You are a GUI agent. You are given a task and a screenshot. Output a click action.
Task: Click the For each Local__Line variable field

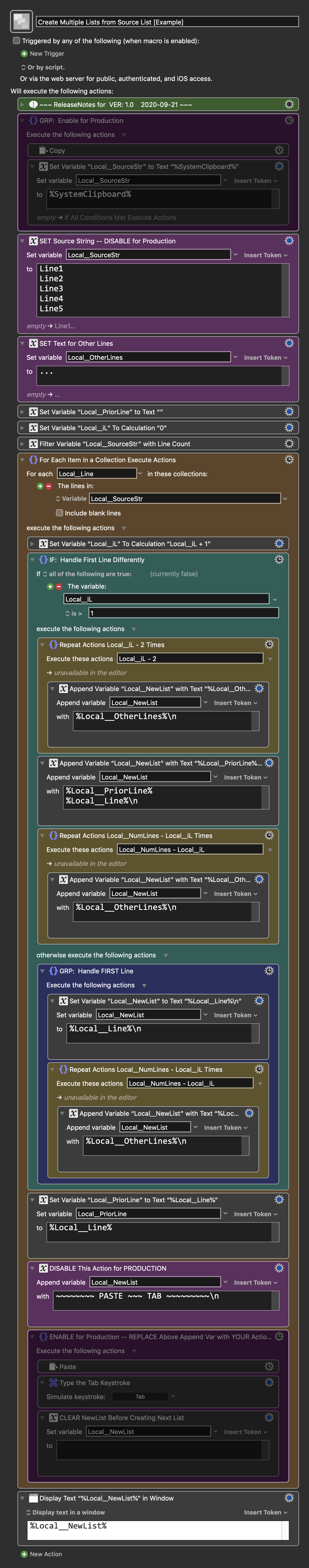pos(97,473)
